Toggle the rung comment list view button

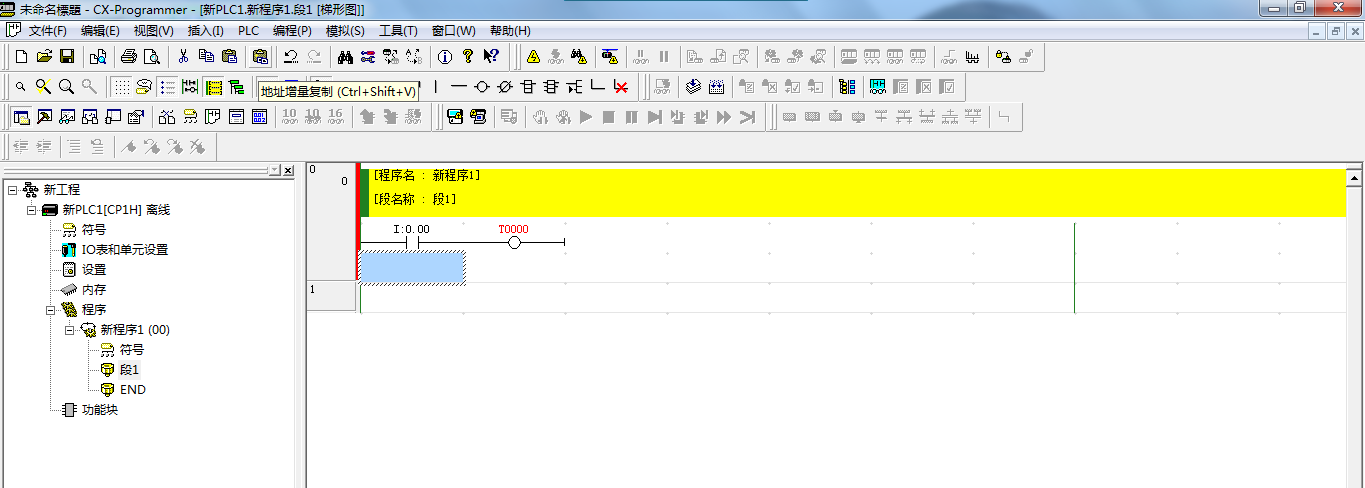pyautogui.click(x=167, y=87)
